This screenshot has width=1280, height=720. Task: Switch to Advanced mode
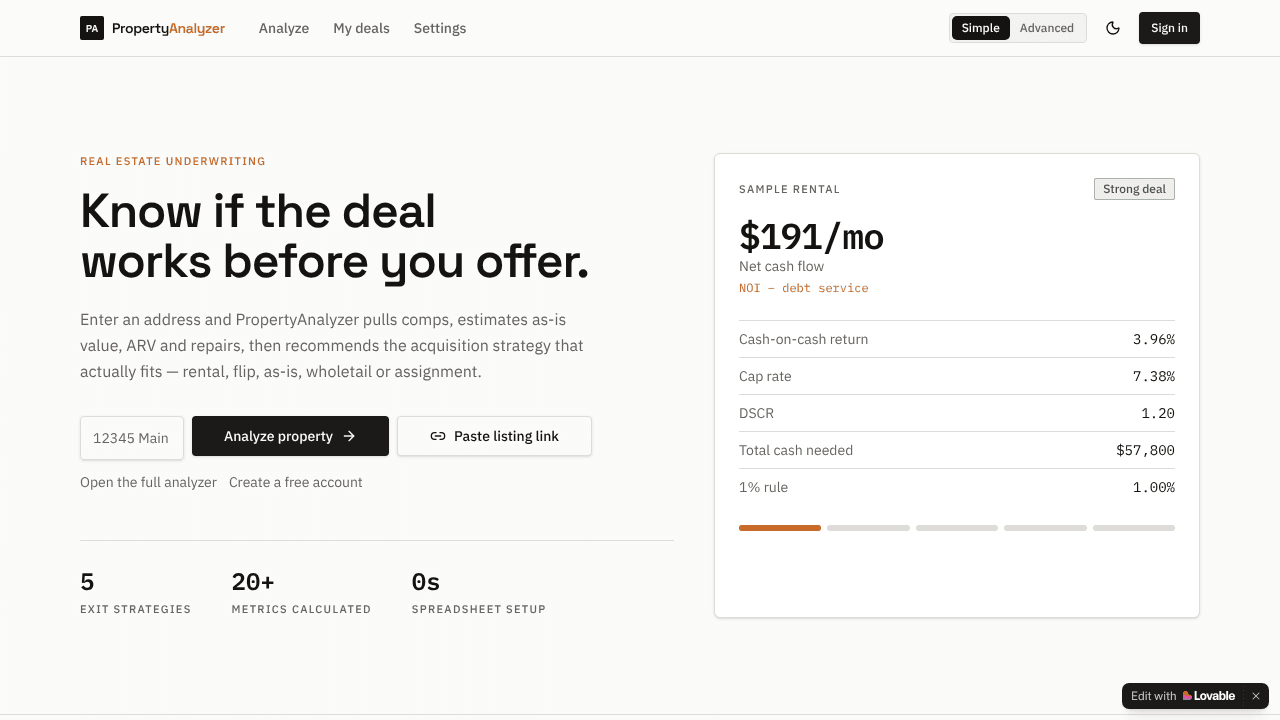[1047, 28]
